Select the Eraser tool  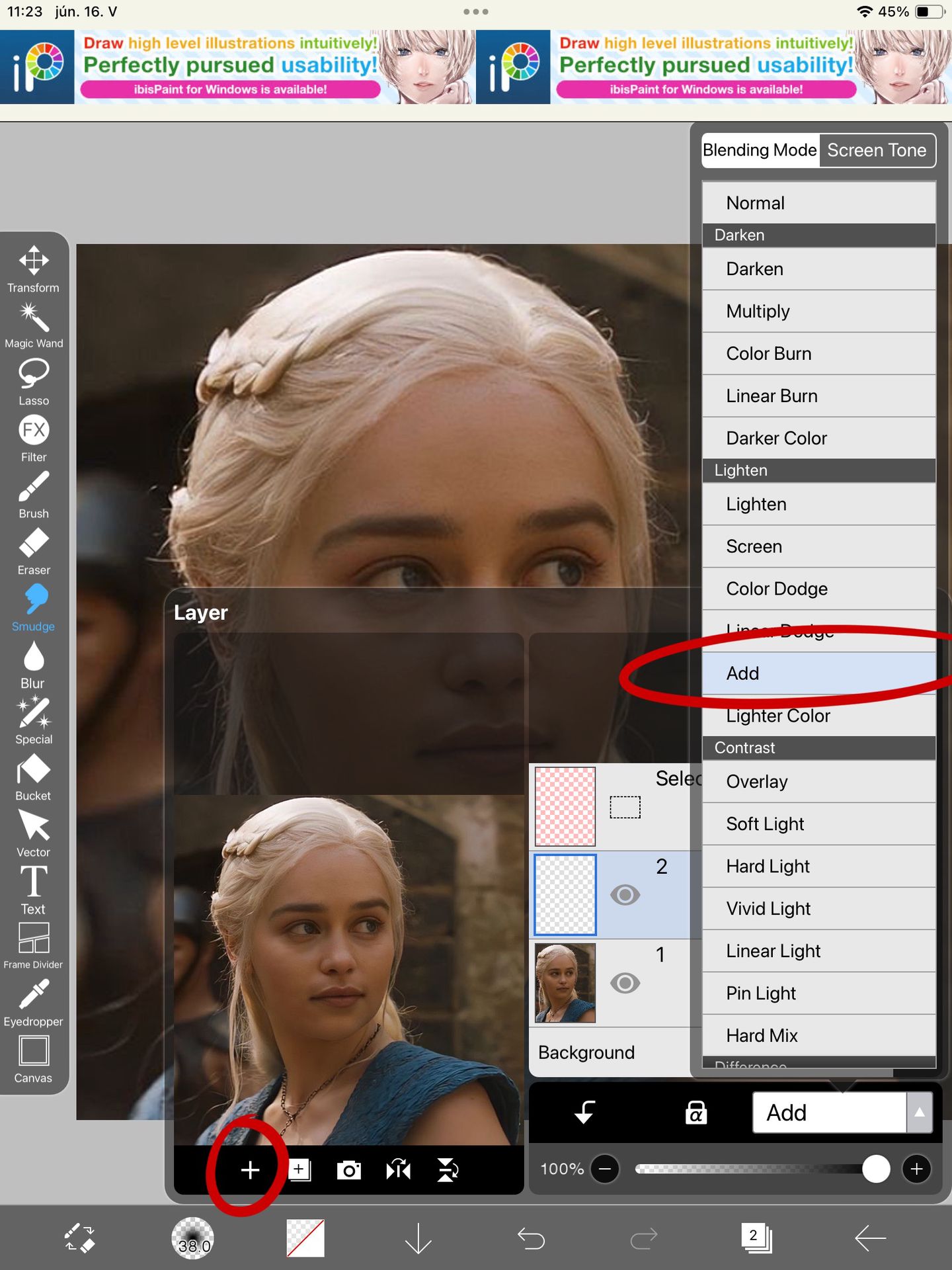click(34, 551)
